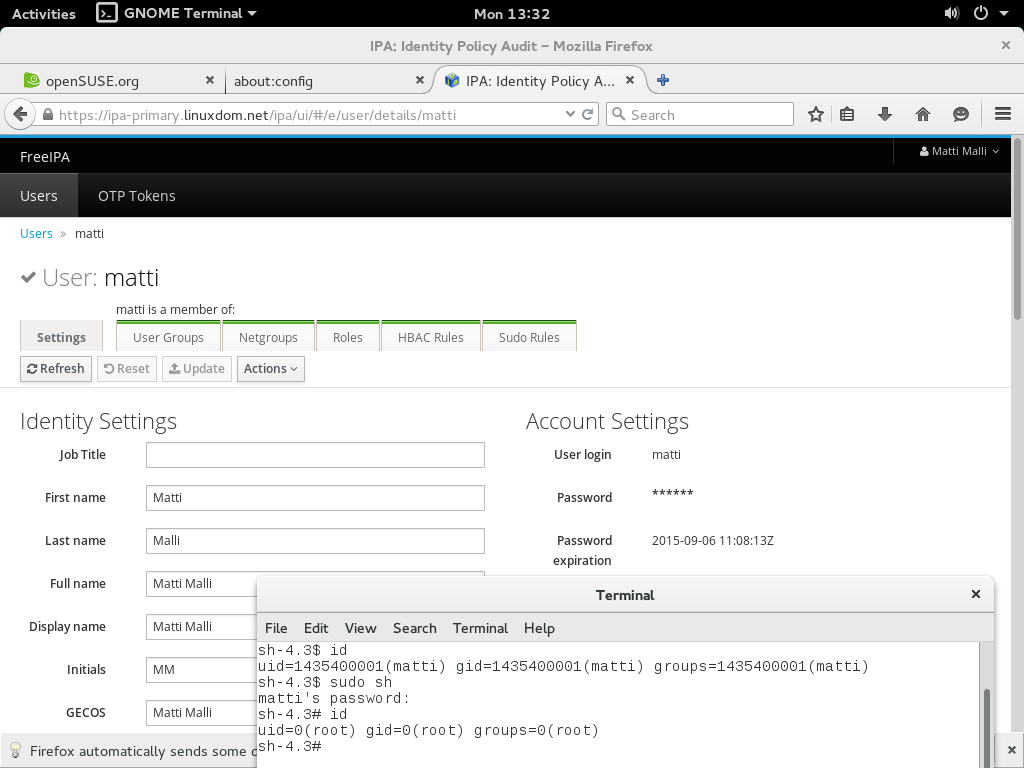Screen dimensions: 1024x768
Task: Open the Matti Malli user menu
Action: click(x=957, y=152)
